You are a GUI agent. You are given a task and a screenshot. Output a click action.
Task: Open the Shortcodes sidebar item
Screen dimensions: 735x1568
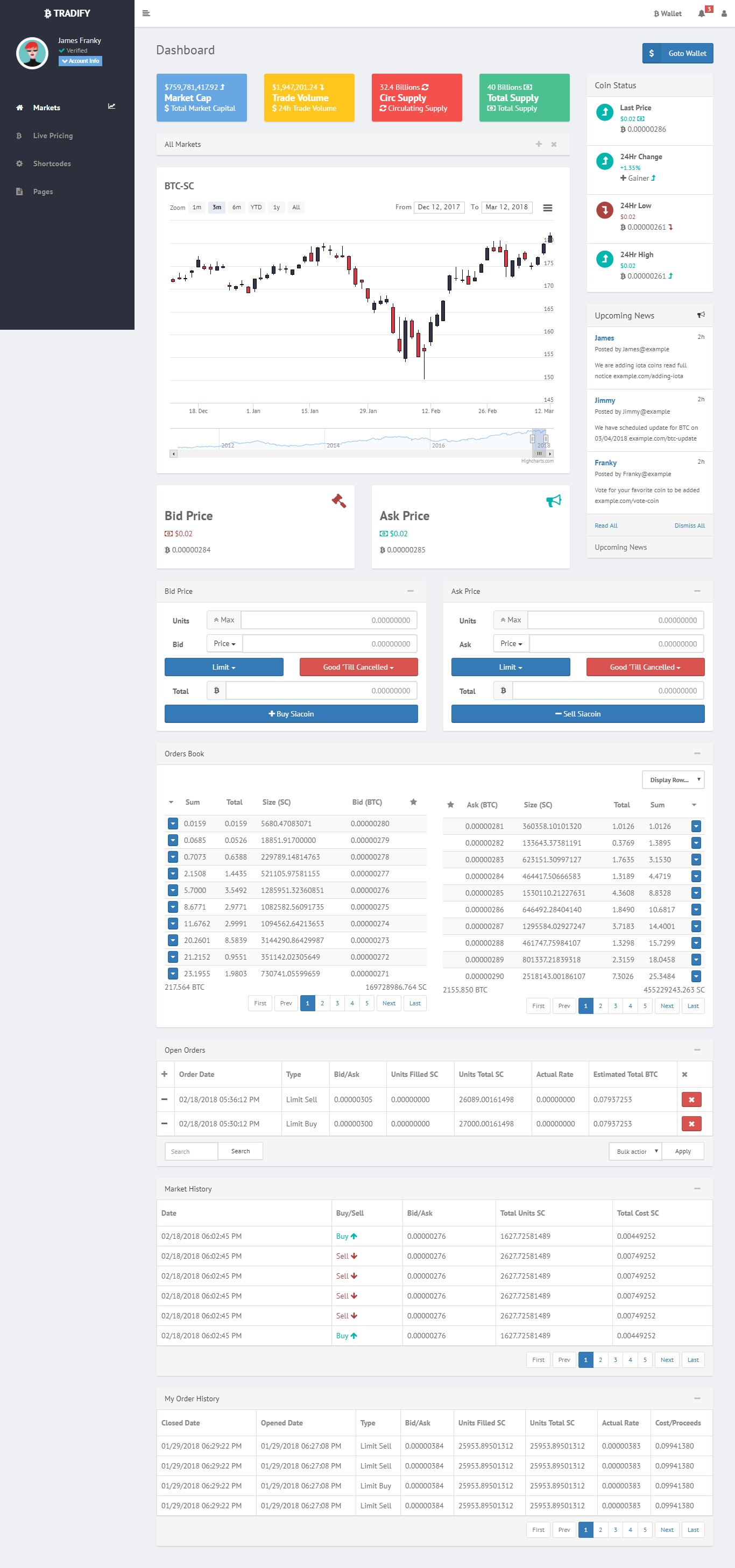click(x=67, y=164)
